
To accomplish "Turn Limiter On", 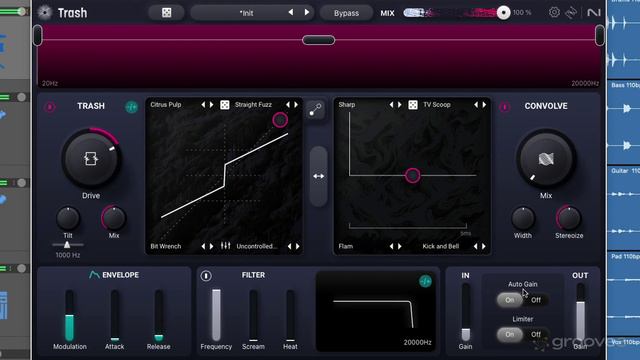I will tap(509, 335).
